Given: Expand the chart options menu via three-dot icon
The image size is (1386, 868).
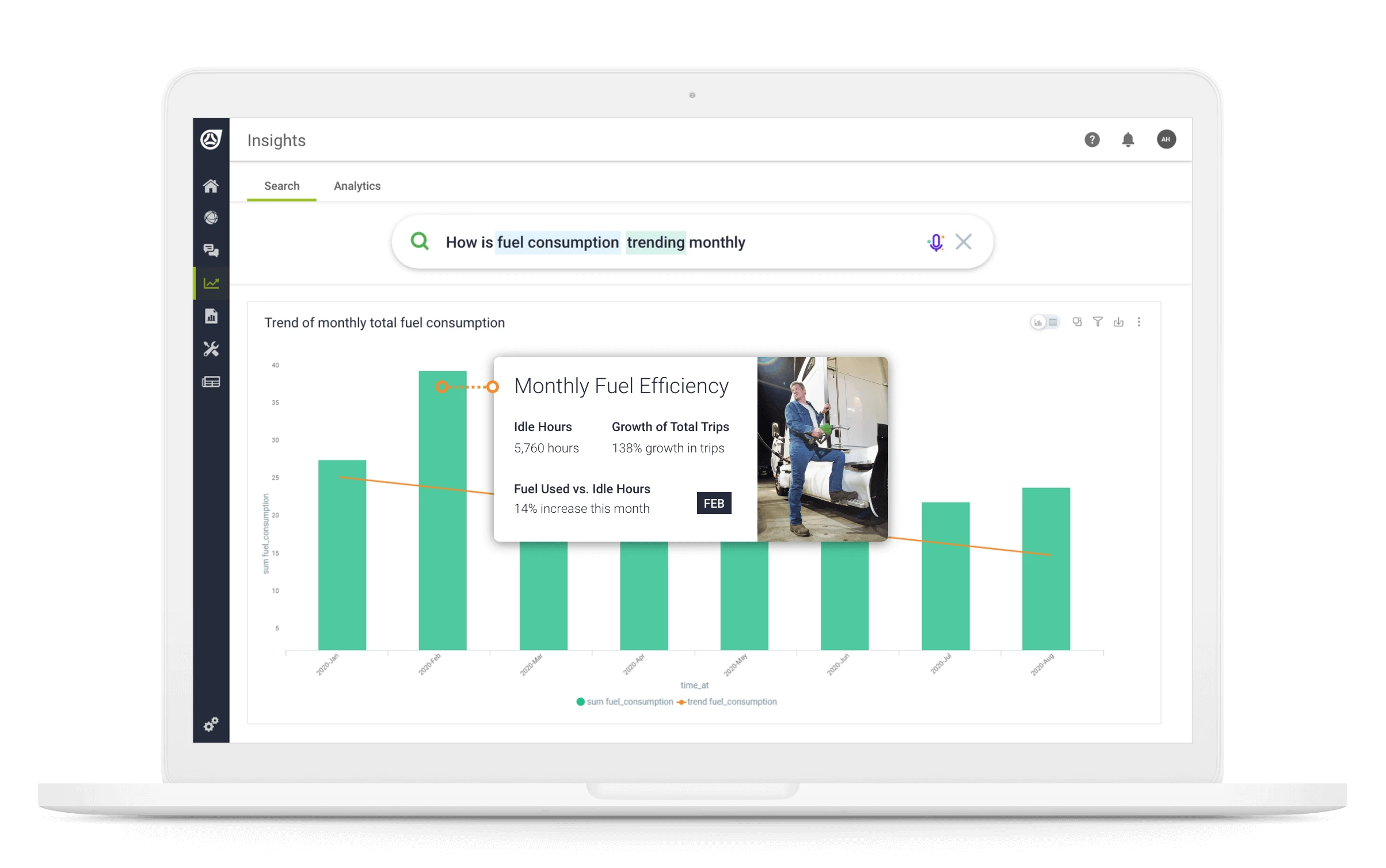Looking at the screenshot, I should 1139,322.
